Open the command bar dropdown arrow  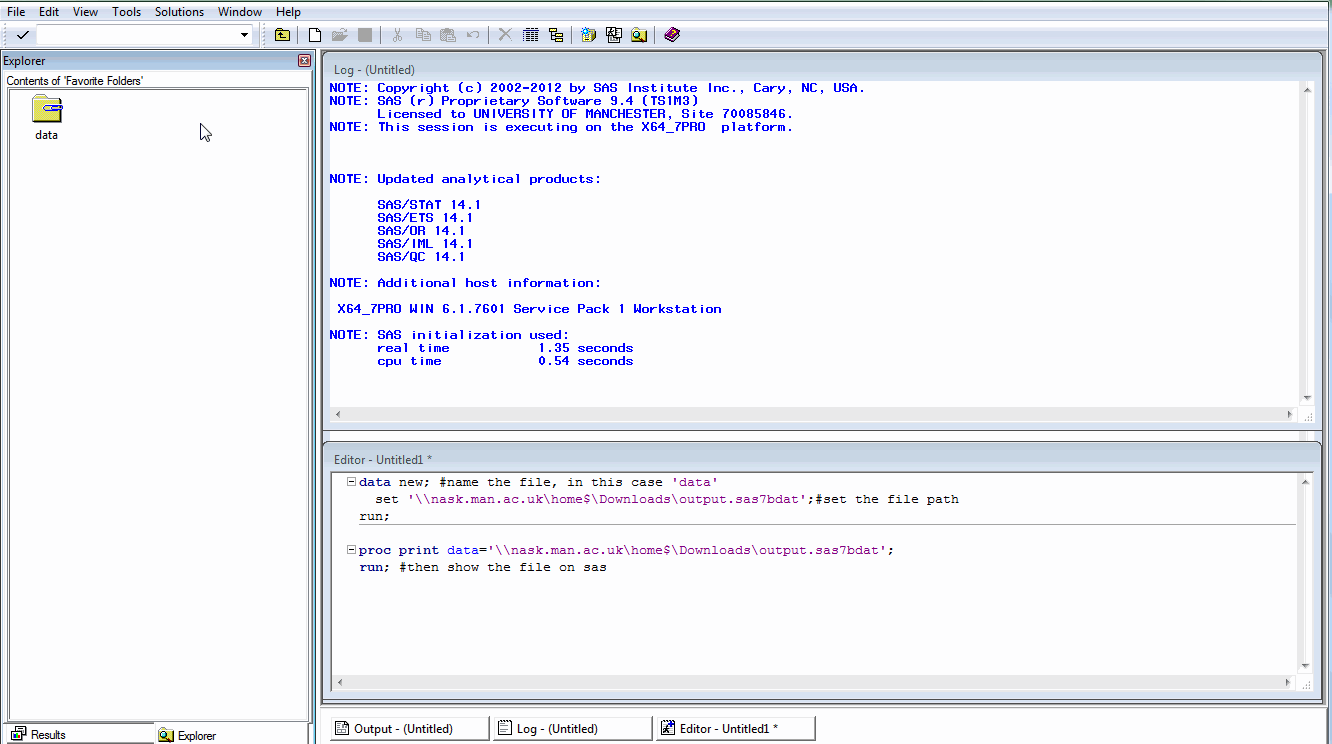pyautogui.click(x=243, y=34)
